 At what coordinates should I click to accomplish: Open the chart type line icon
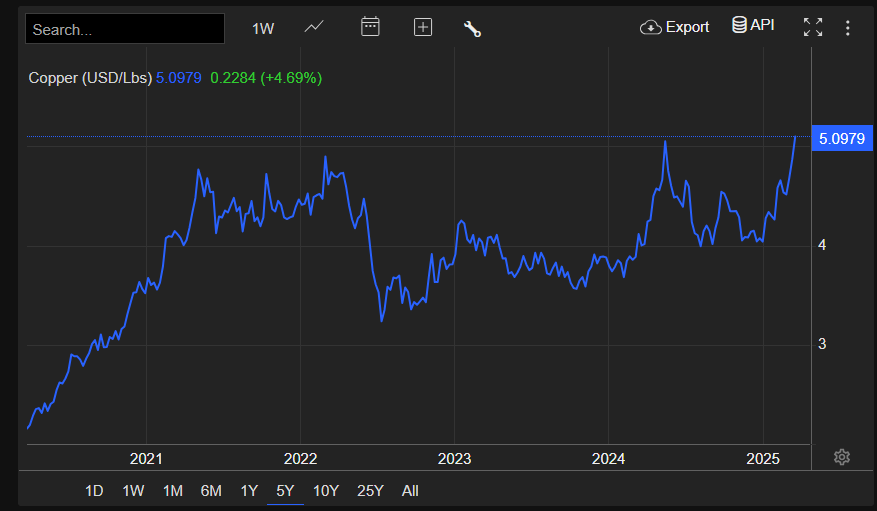314,27
